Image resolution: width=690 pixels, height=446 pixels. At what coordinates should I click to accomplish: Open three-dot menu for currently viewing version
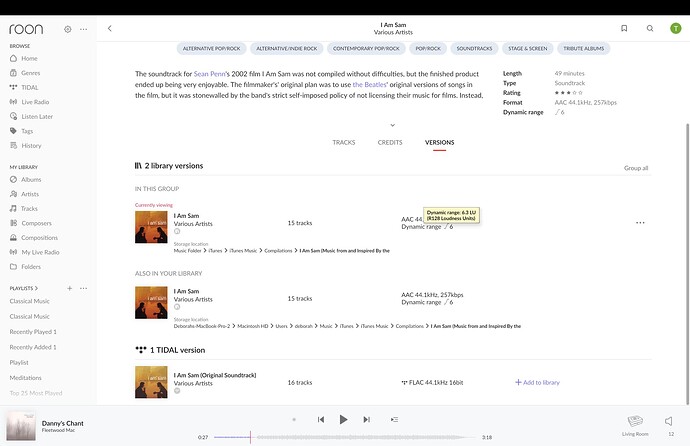pos(640,223)
